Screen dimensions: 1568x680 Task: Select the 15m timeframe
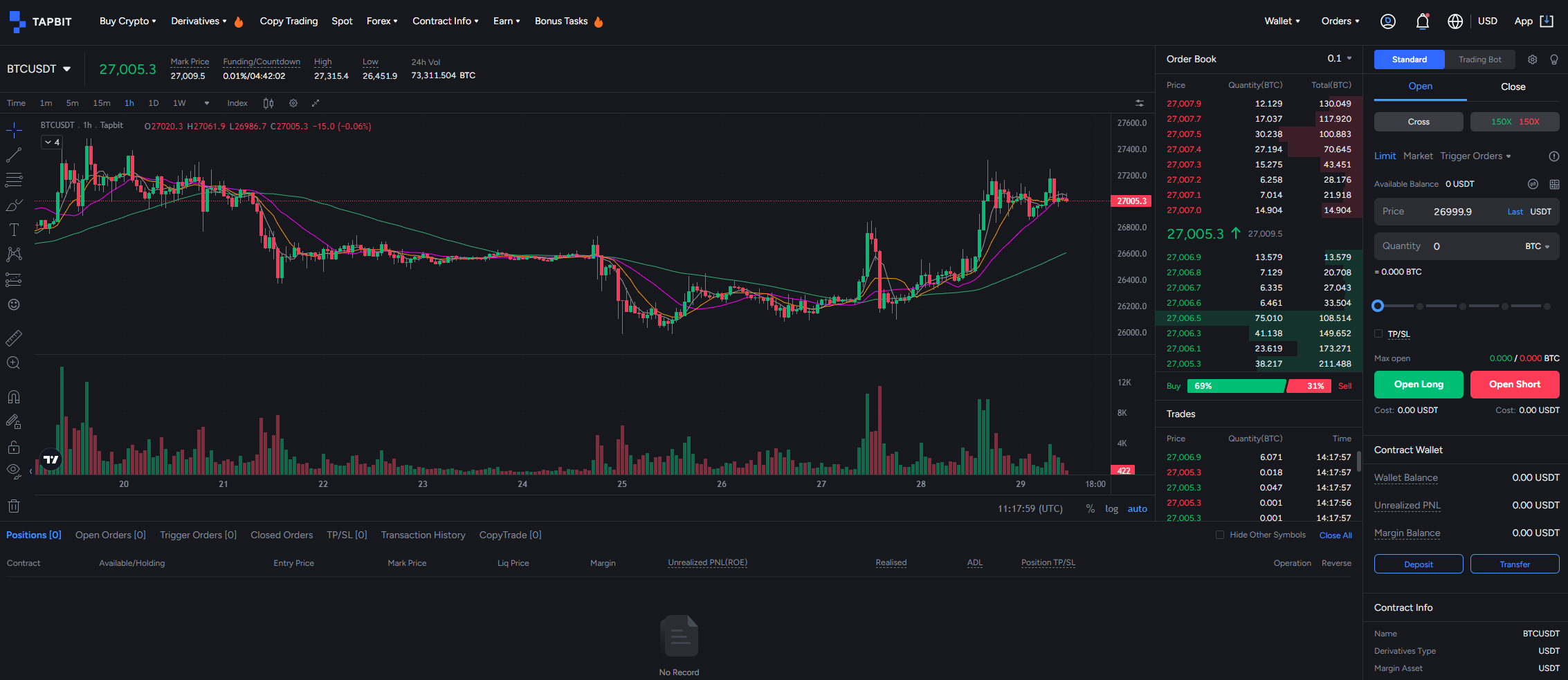(x=102, y=103)
